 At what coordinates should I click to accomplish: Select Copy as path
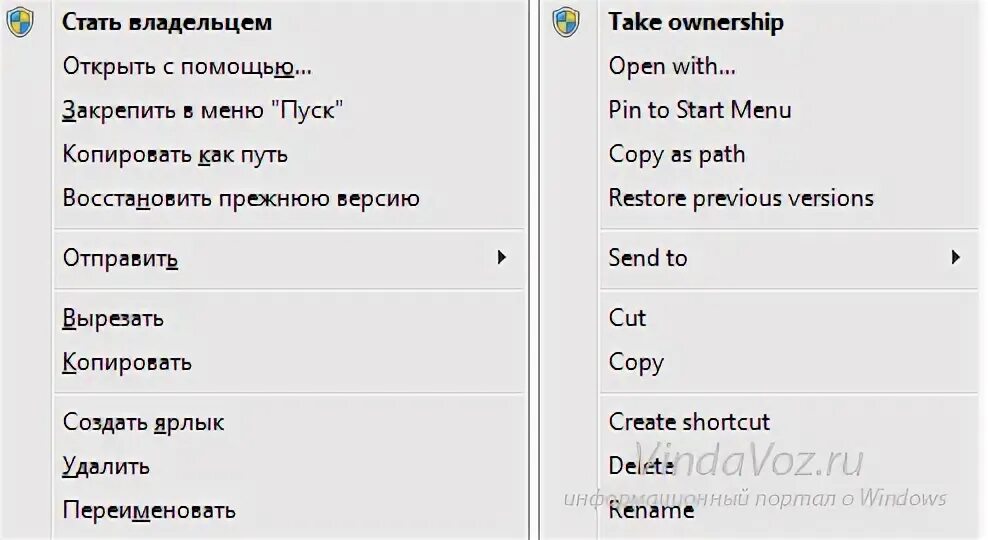coord(676,154)
